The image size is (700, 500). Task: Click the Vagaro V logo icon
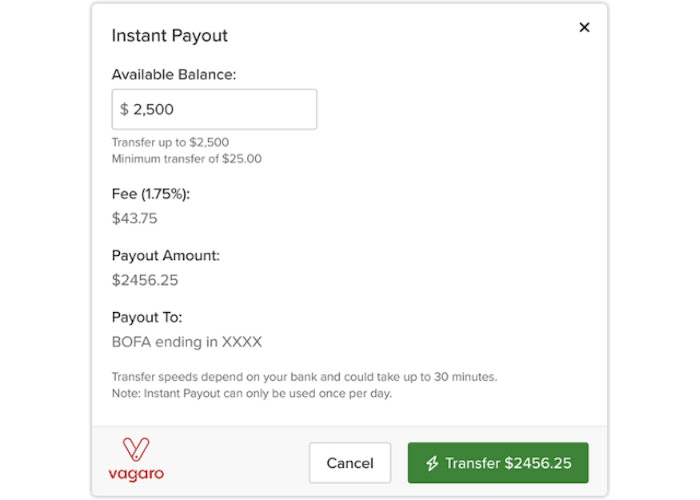[x=135, y=450]
